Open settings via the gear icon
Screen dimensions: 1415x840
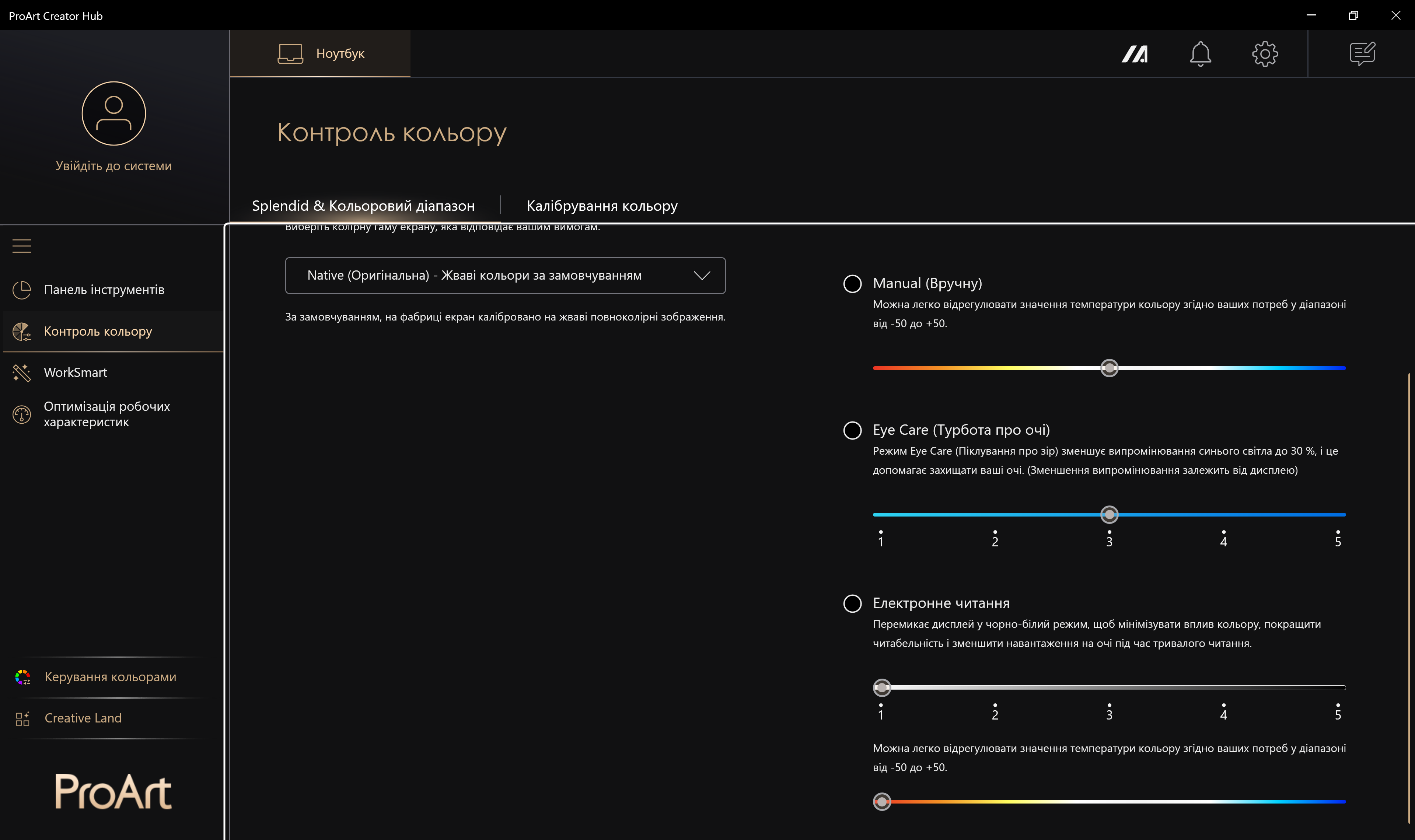1264,54
